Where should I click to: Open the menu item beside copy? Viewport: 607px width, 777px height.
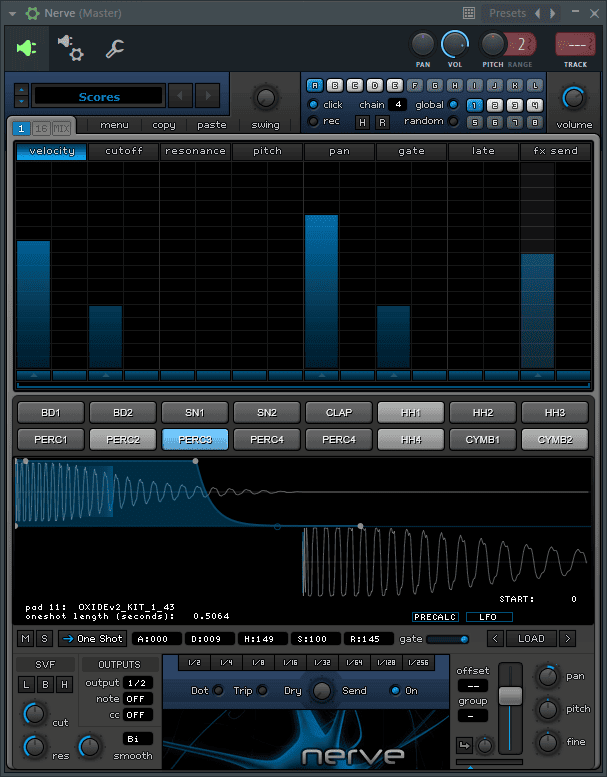[114, 125]
